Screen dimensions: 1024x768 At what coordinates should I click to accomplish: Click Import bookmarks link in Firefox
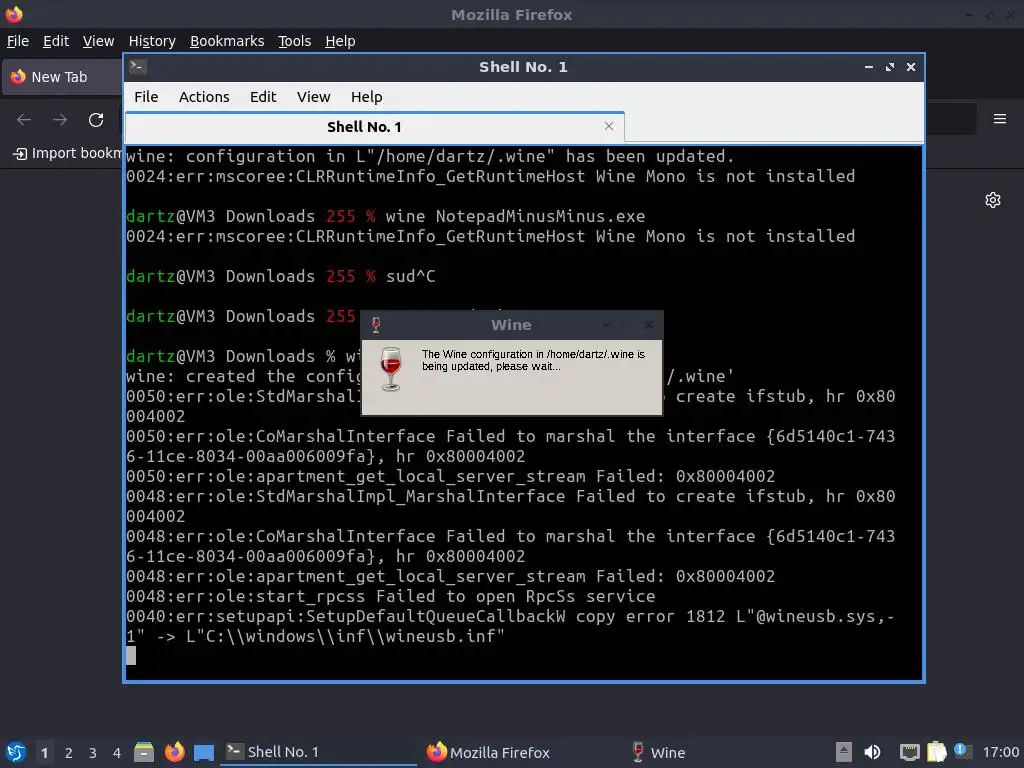68,153
